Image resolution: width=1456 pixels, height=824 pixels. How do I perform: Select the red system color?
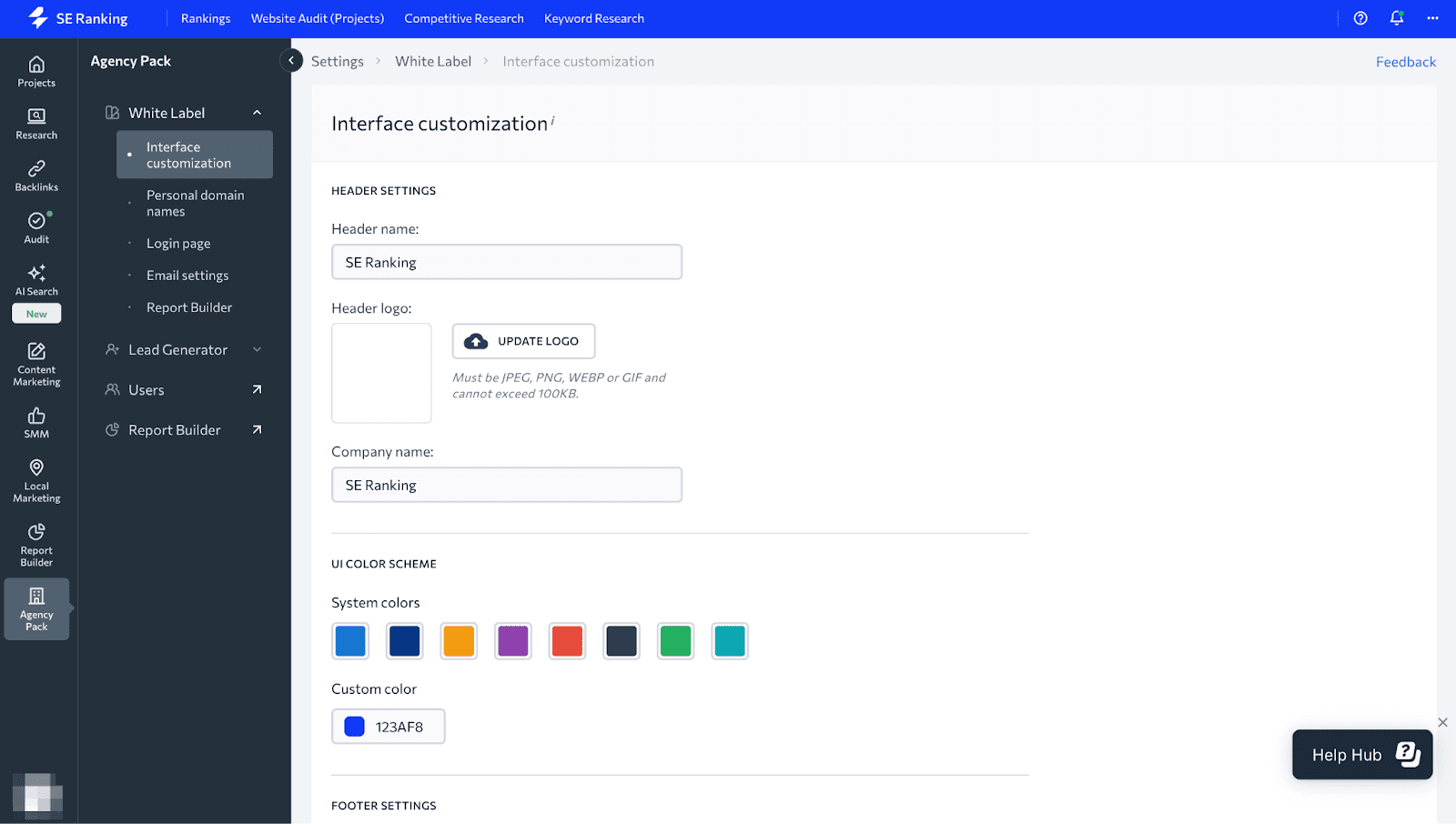tap(567, 641)
